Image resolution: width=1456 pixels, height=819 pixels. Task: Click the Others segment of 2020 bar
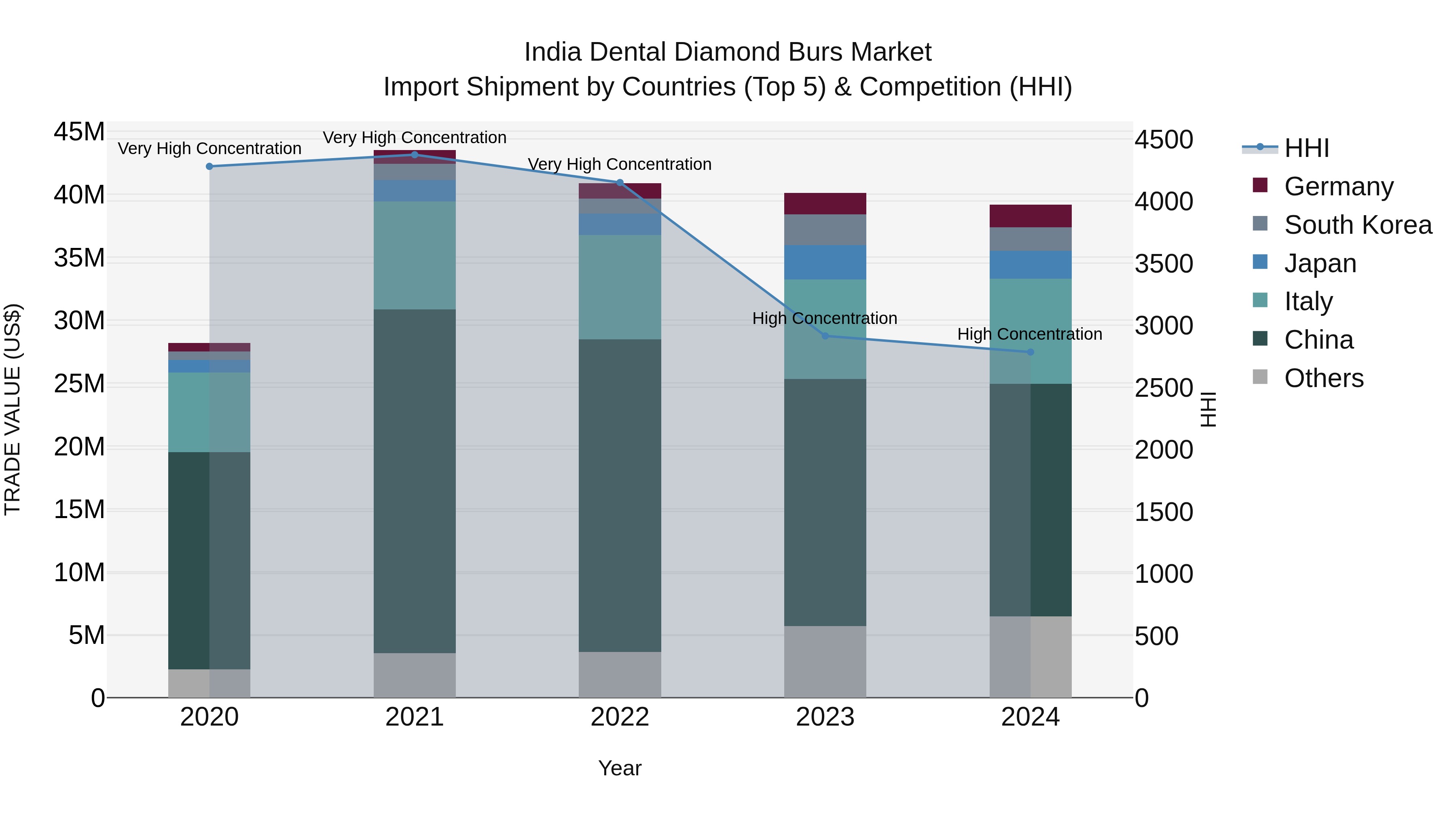pyautogui.click(x=210, y=684)
